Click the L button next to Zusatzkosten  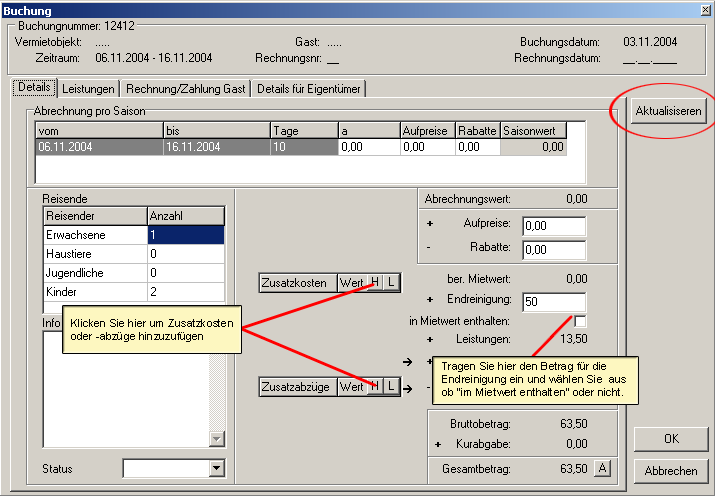(x=391, y=283)
